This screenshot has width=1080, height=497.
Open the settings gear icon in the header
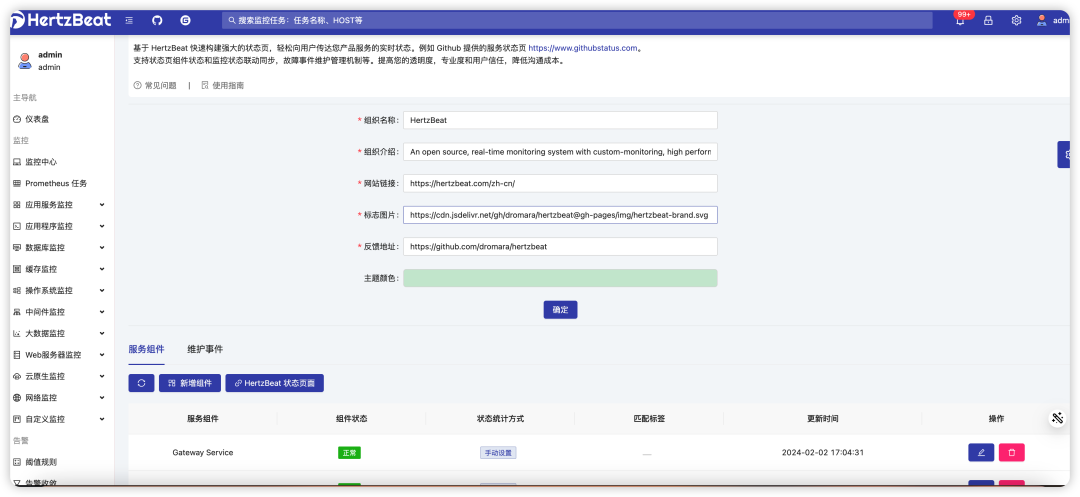[x=1016, y=21]
